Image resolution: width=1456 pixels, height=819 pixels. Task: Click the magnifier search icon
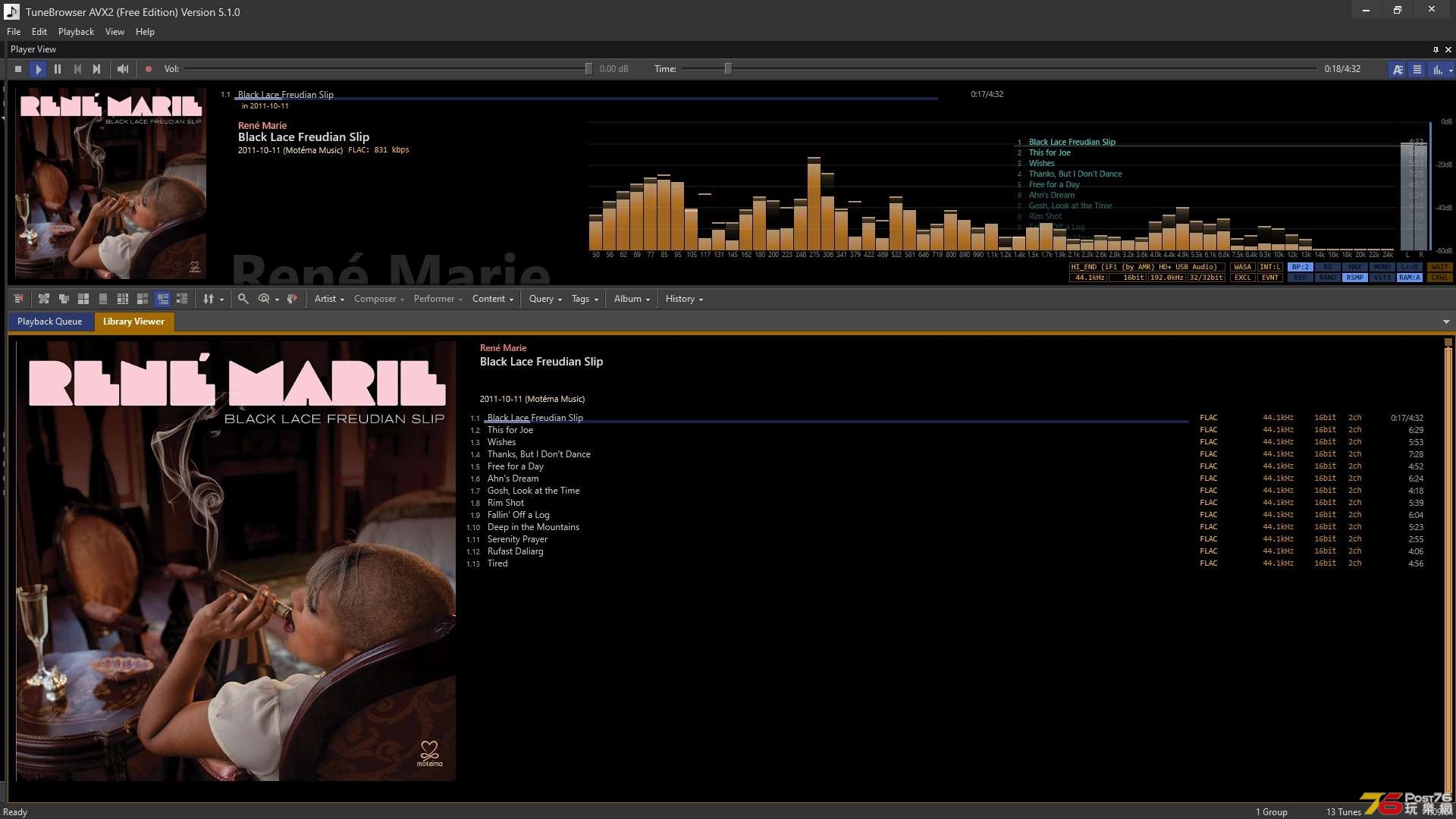click(243, 299)
